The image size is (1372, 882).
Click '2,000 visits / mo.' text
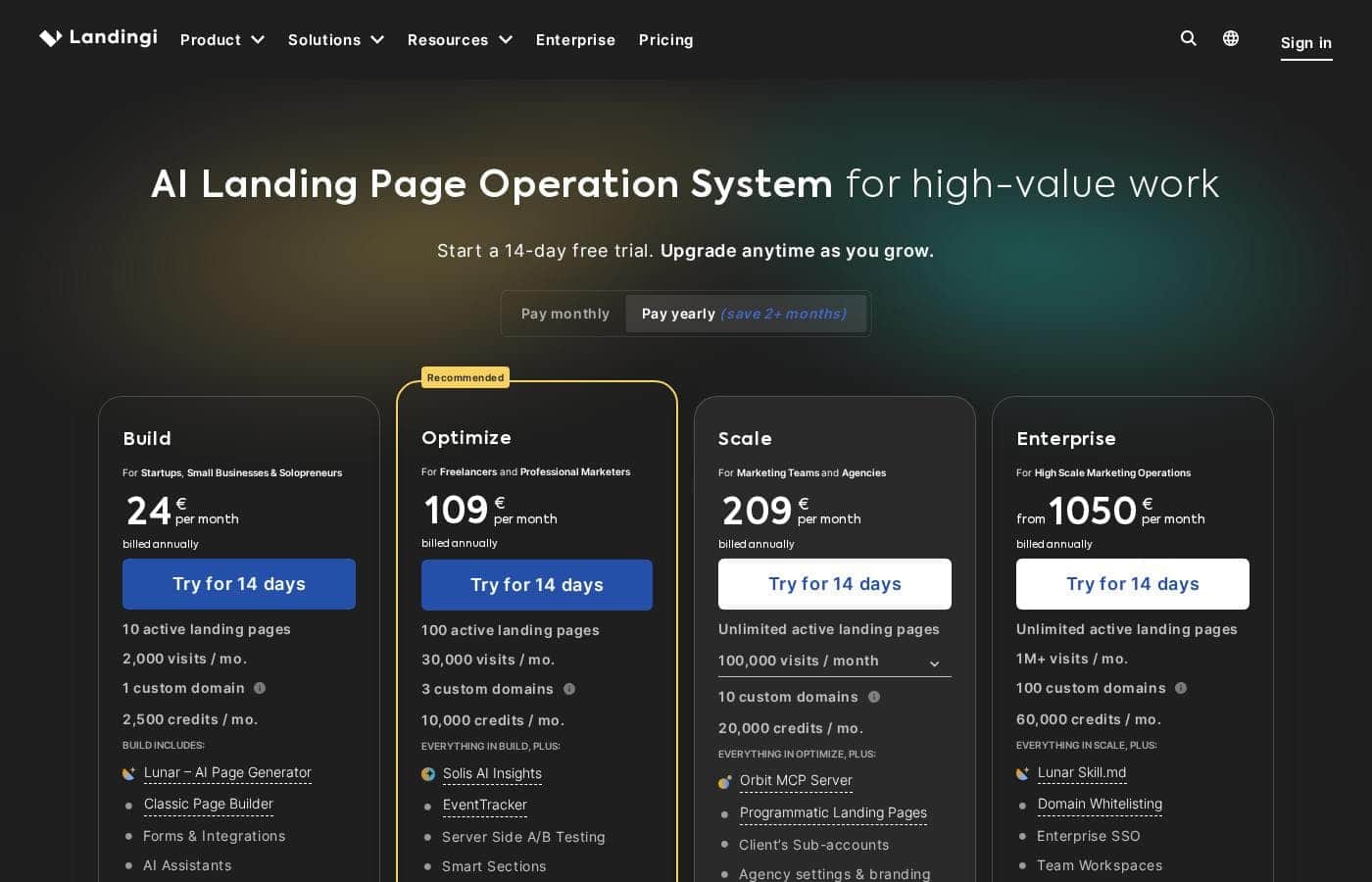tap(184, 659)
